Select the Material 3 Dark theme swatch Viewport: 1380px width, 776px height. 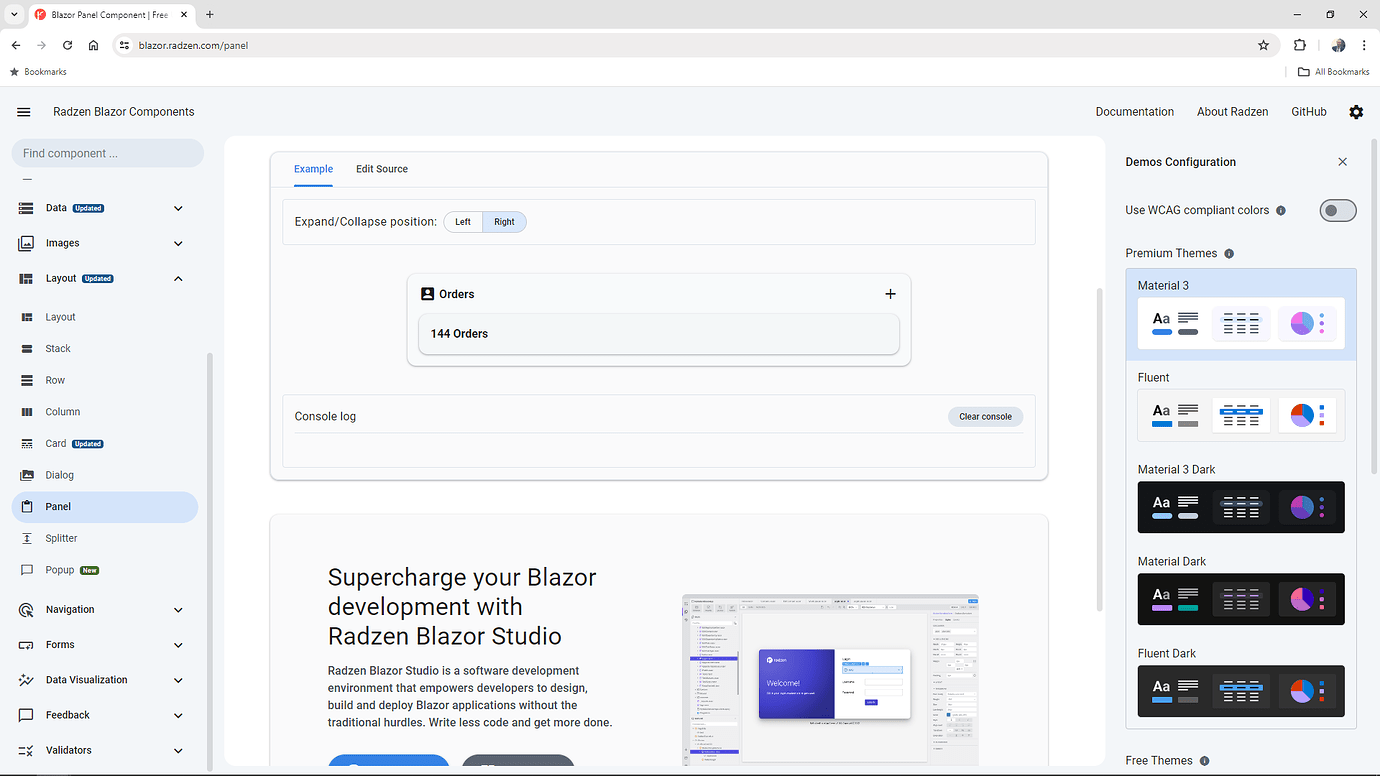pos(1240,507)
